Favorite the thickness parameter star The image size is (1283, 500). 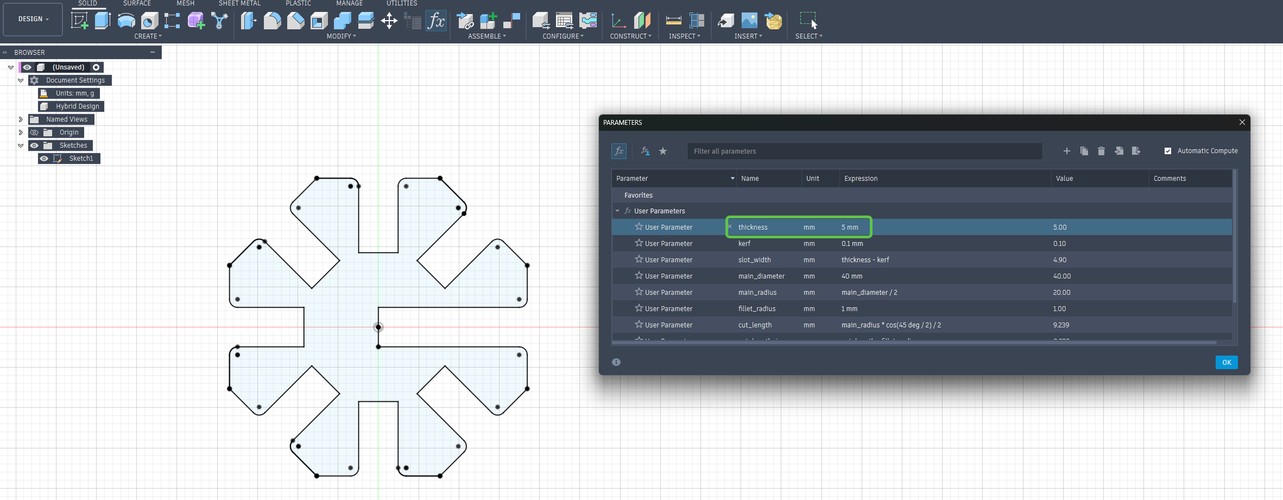pyautogui.click(x=639, y=227)
